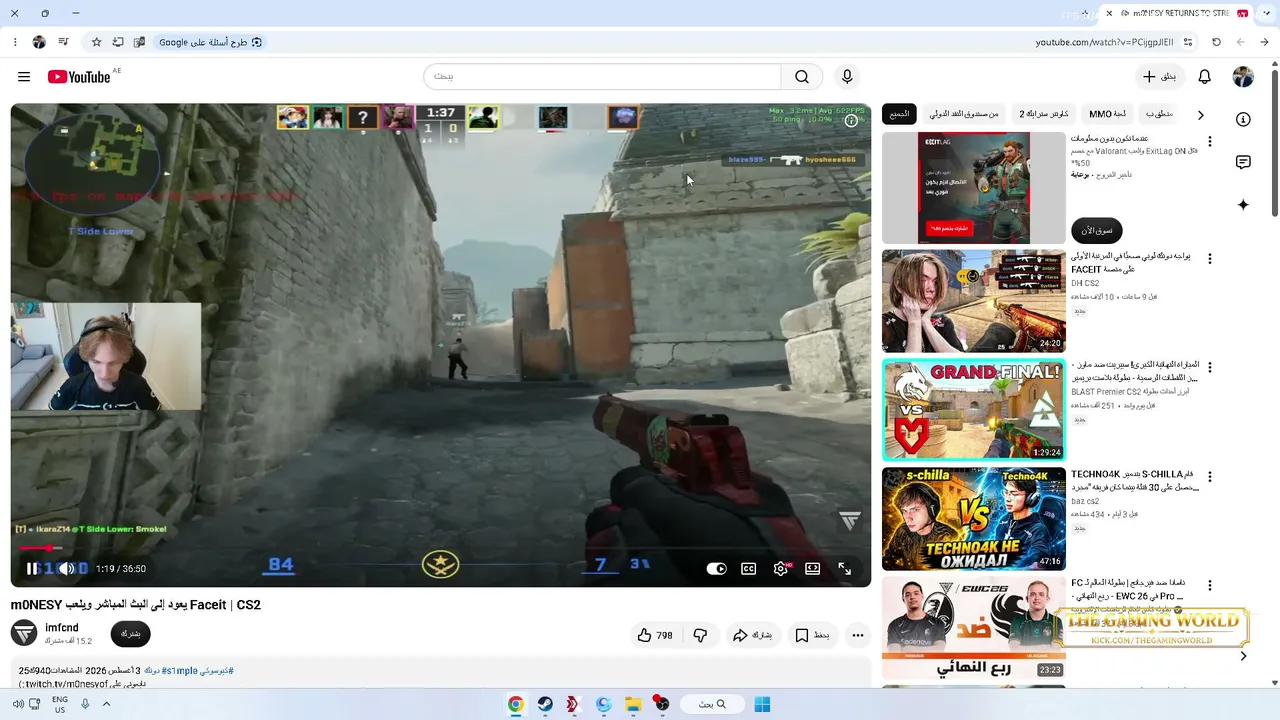
Task: Open the tab search chevron in the tab strip
Action: [x=1264, y=13]
